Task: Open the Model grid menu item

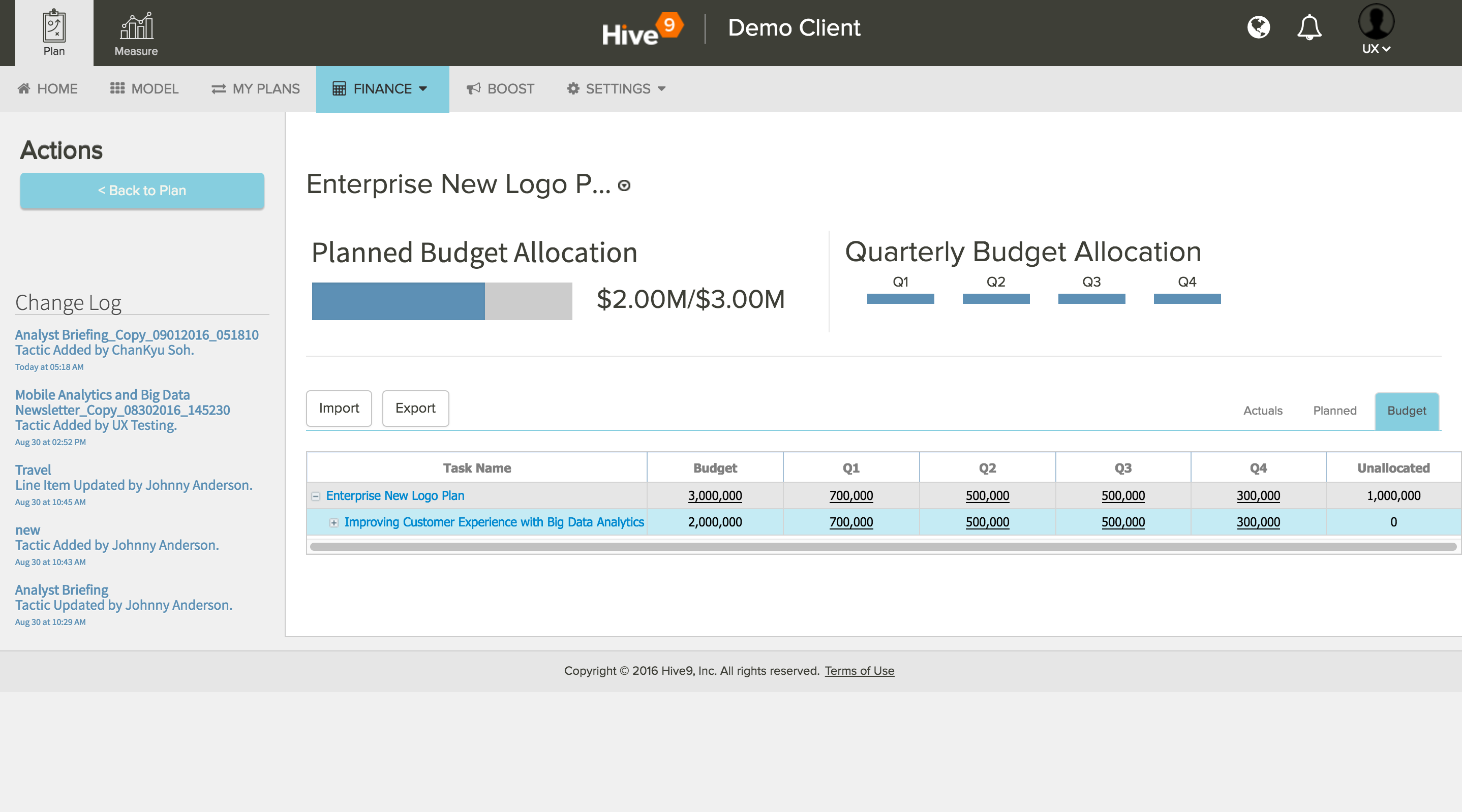Action: click(144, 88)
